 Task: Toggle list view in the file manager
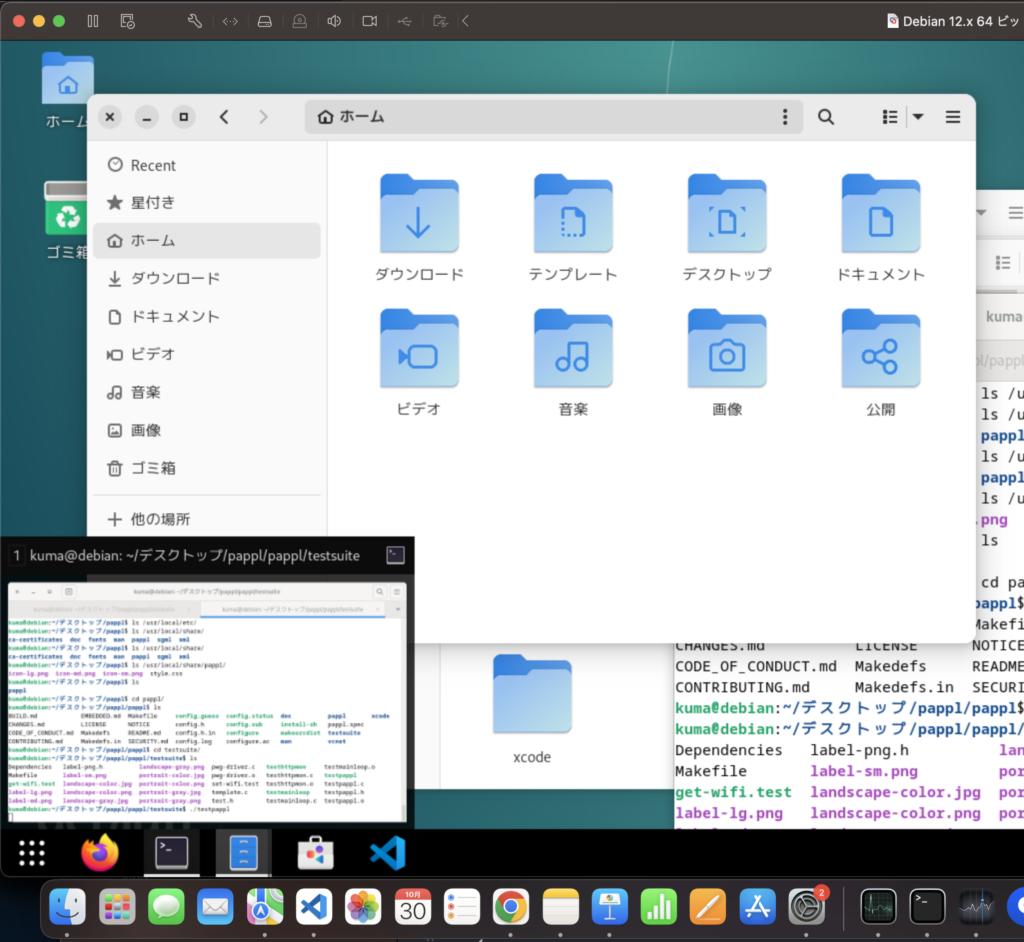(x=890, y=117)
